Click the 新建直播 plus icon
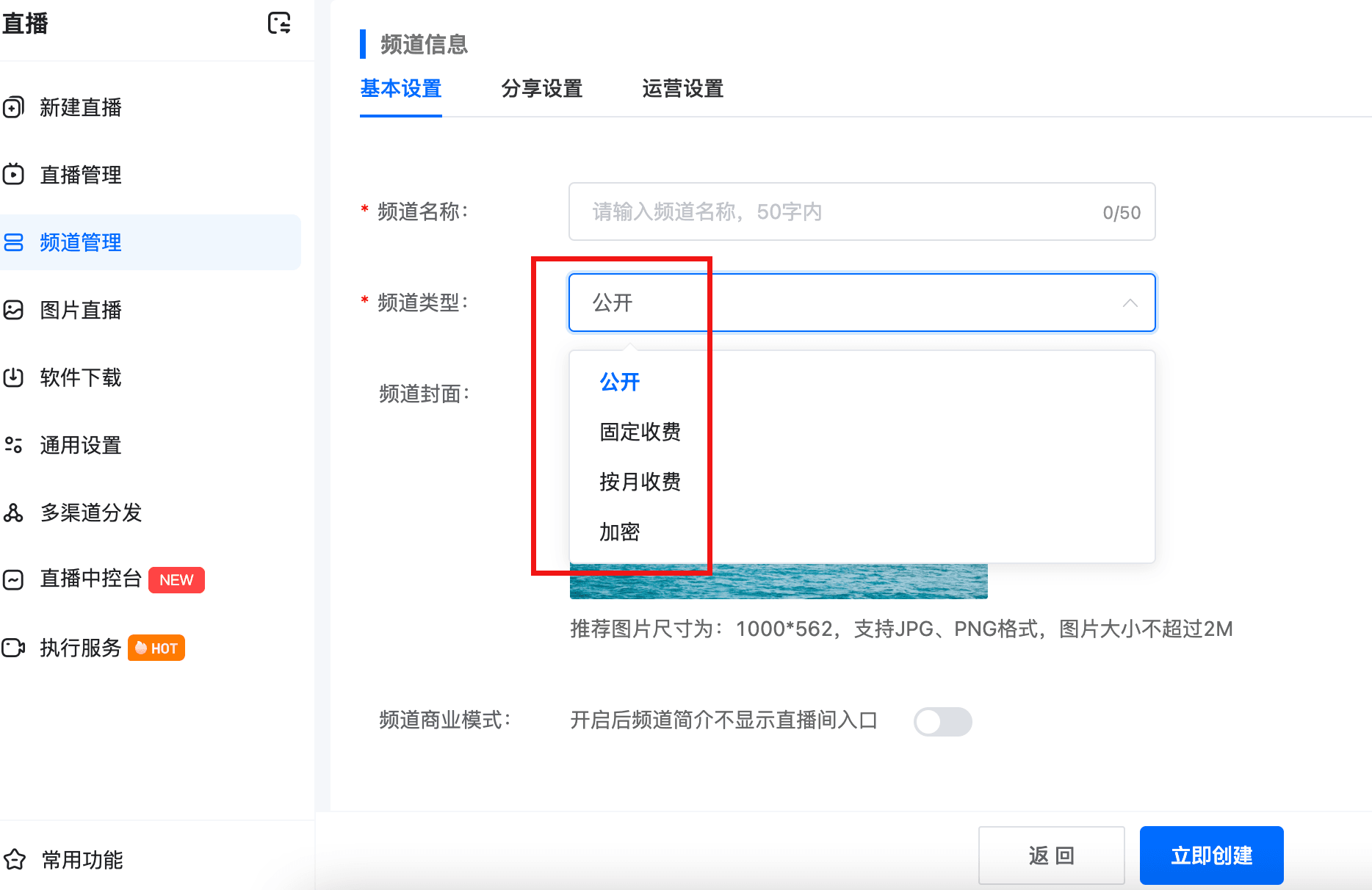Viewport: 1372px width, 890px height. click(x=13, y=108)
